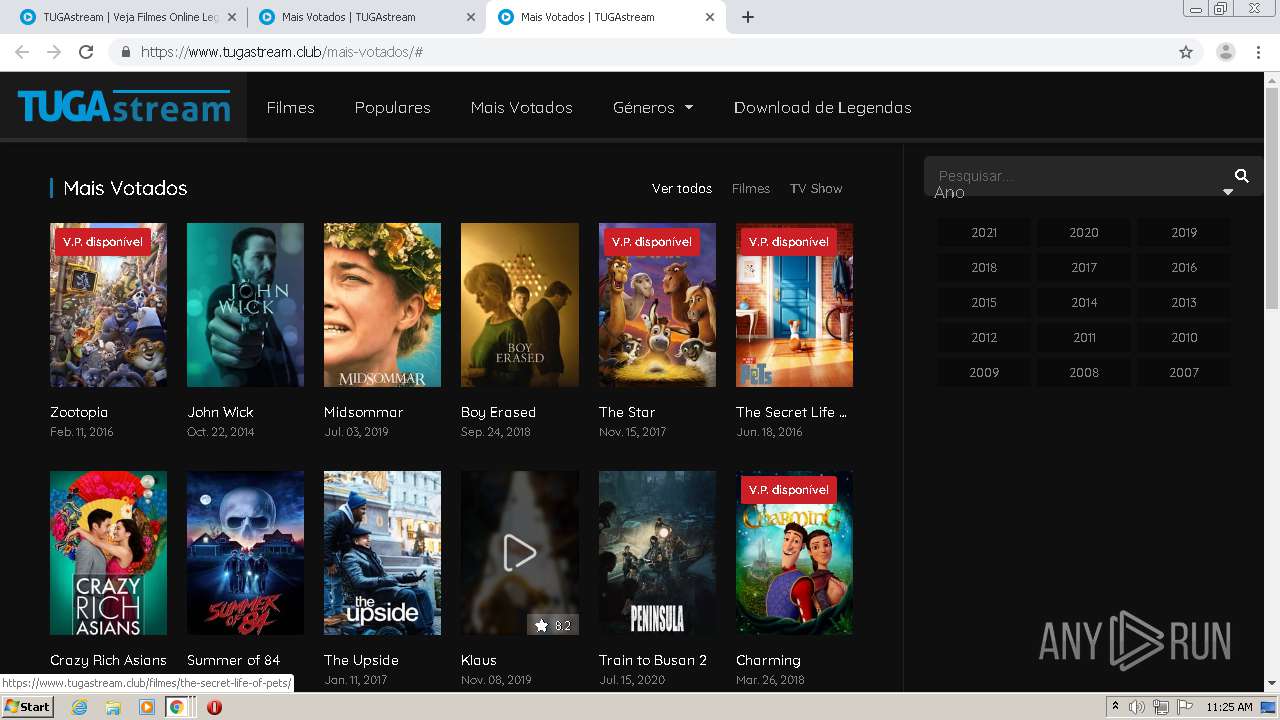
Task: View site info via padlock icon
Action: pos(125,52)
